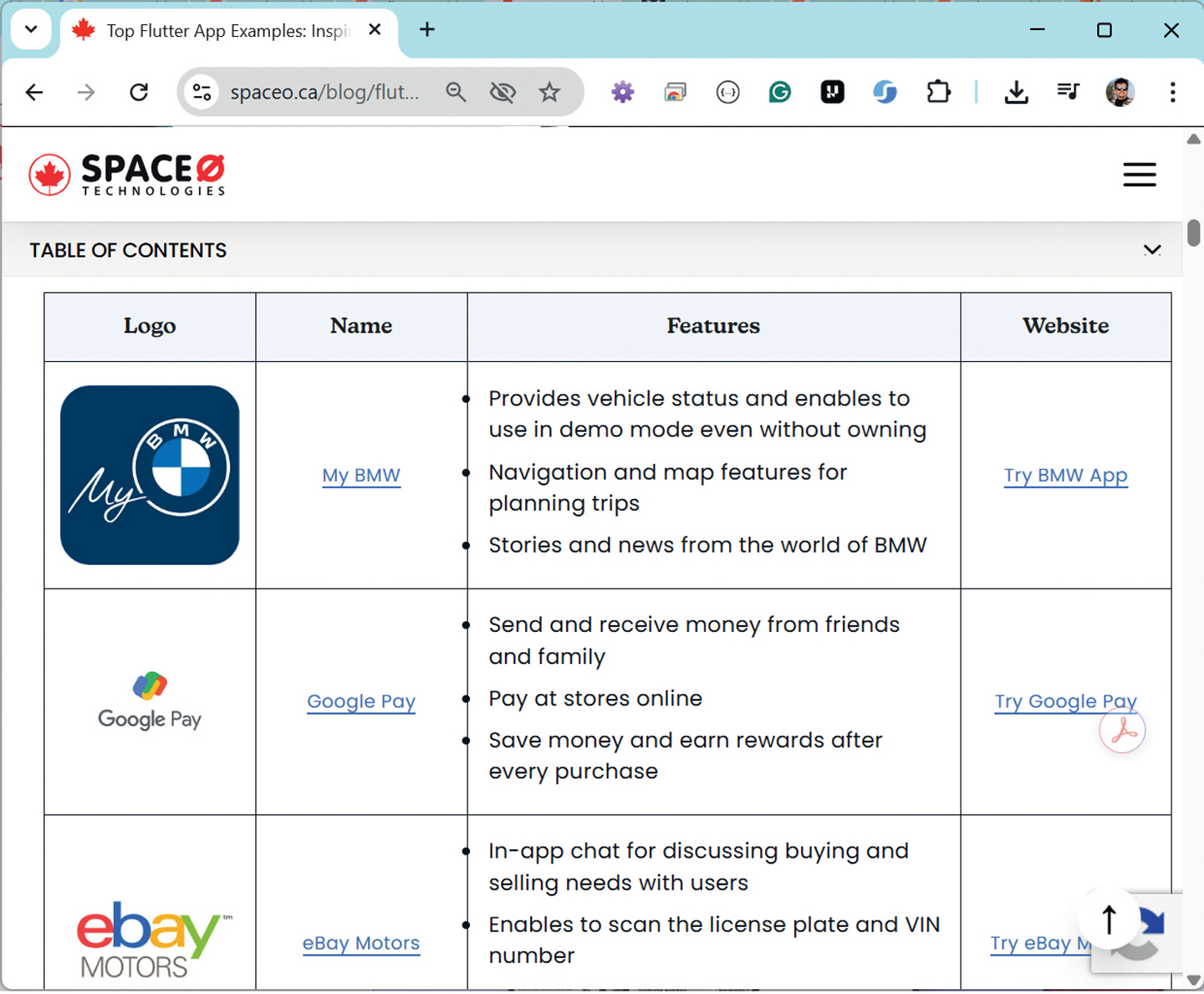Image resolution: width=1204 pixels, height=994 pixels.
Task: Click the Grammarly extension icon
Action: (780, 92)
